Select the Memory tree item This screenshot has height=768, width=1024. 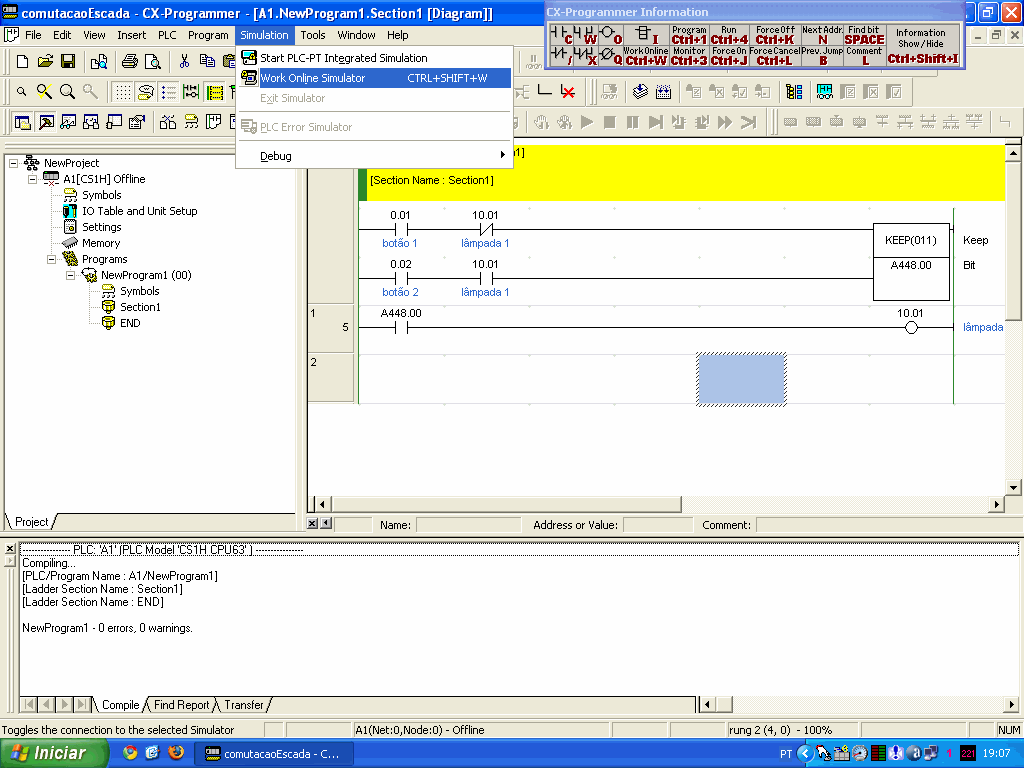(x=101, y=243)
